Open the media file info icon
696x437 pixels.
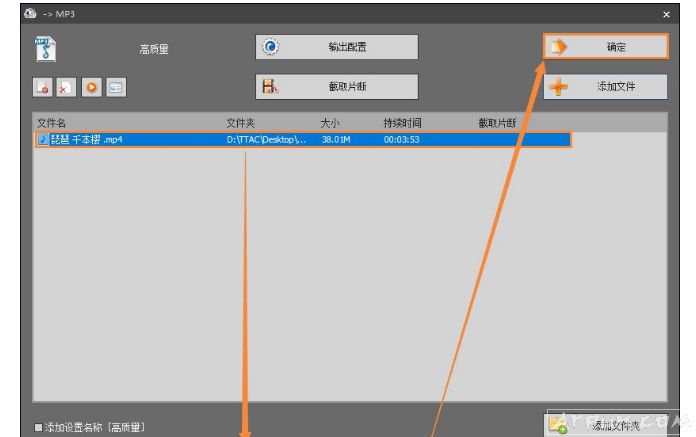pos(116,87)
